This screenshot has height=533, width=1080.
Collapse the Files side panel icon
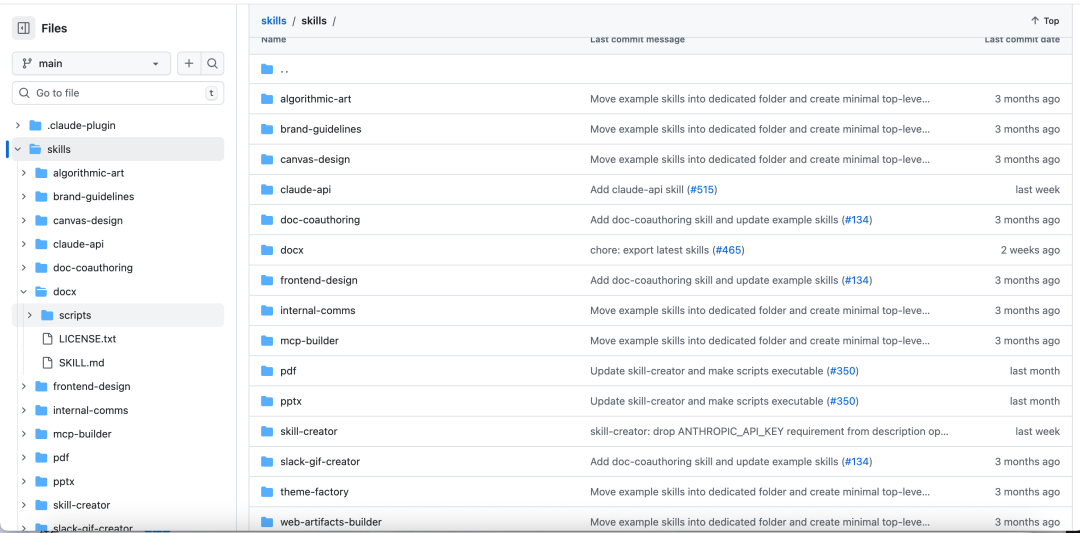click(x=24, y=28)
